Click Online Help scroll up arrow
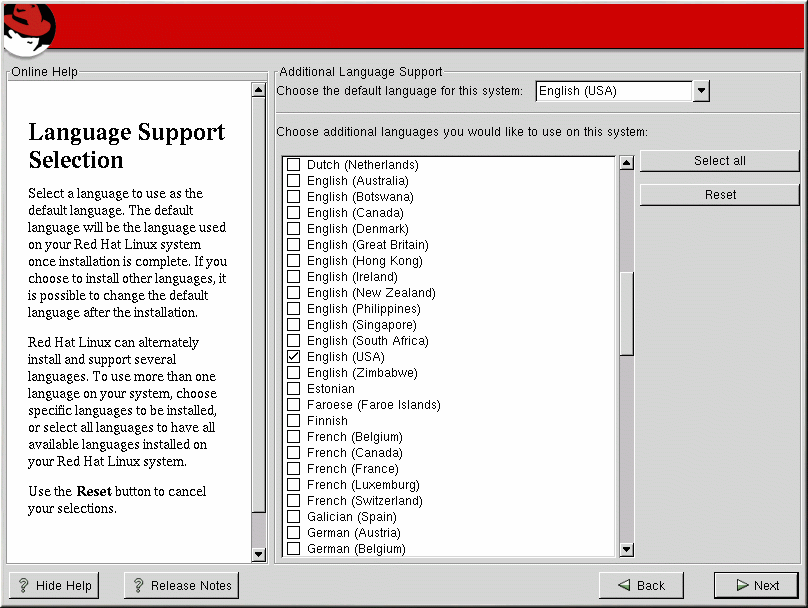Image resolution: width=808 pixels, height=608 pixels. click(x=259, y=90)
